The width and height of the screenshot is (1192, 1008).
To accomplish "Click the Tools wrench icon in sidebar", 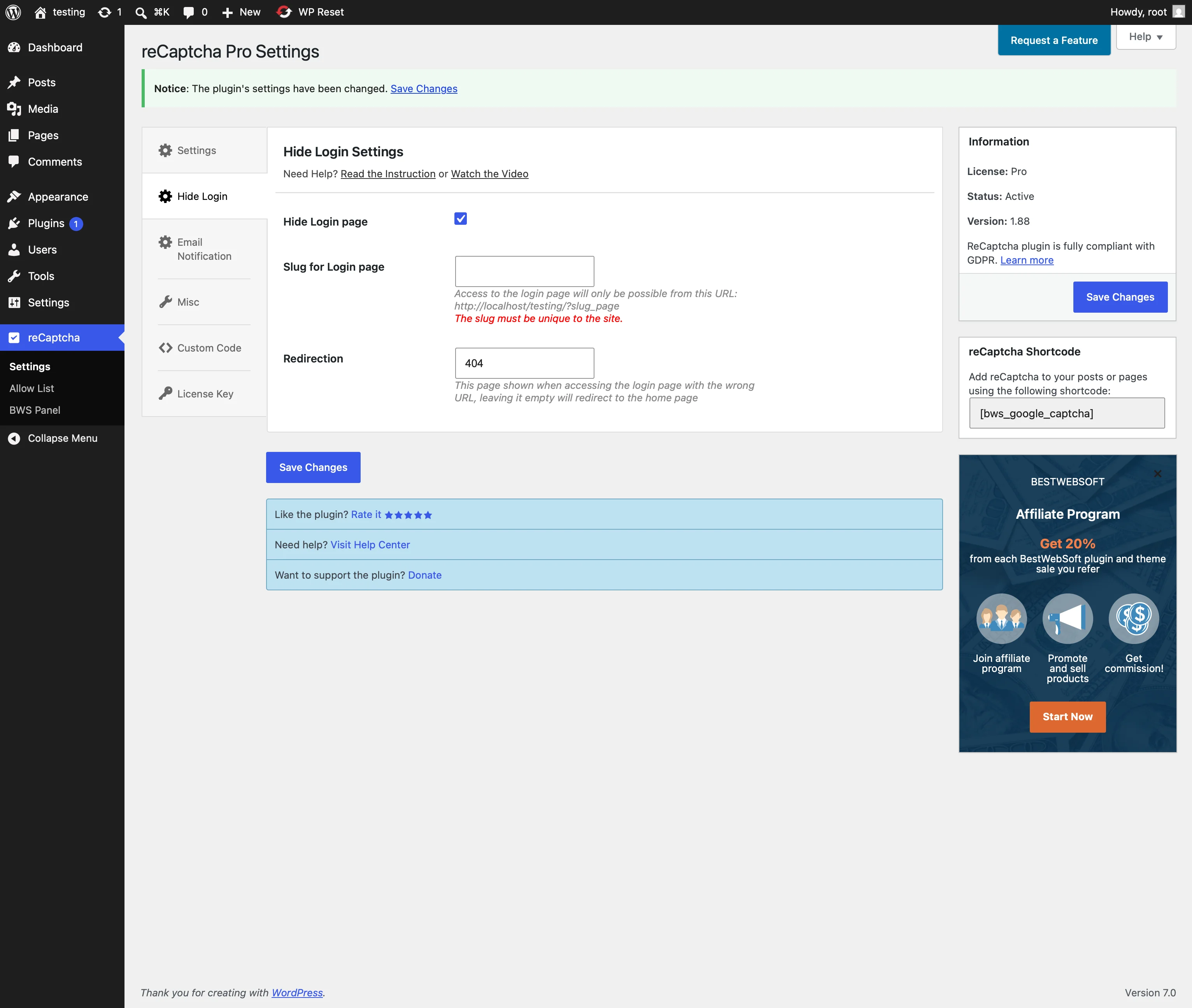I will click(14, 276).
